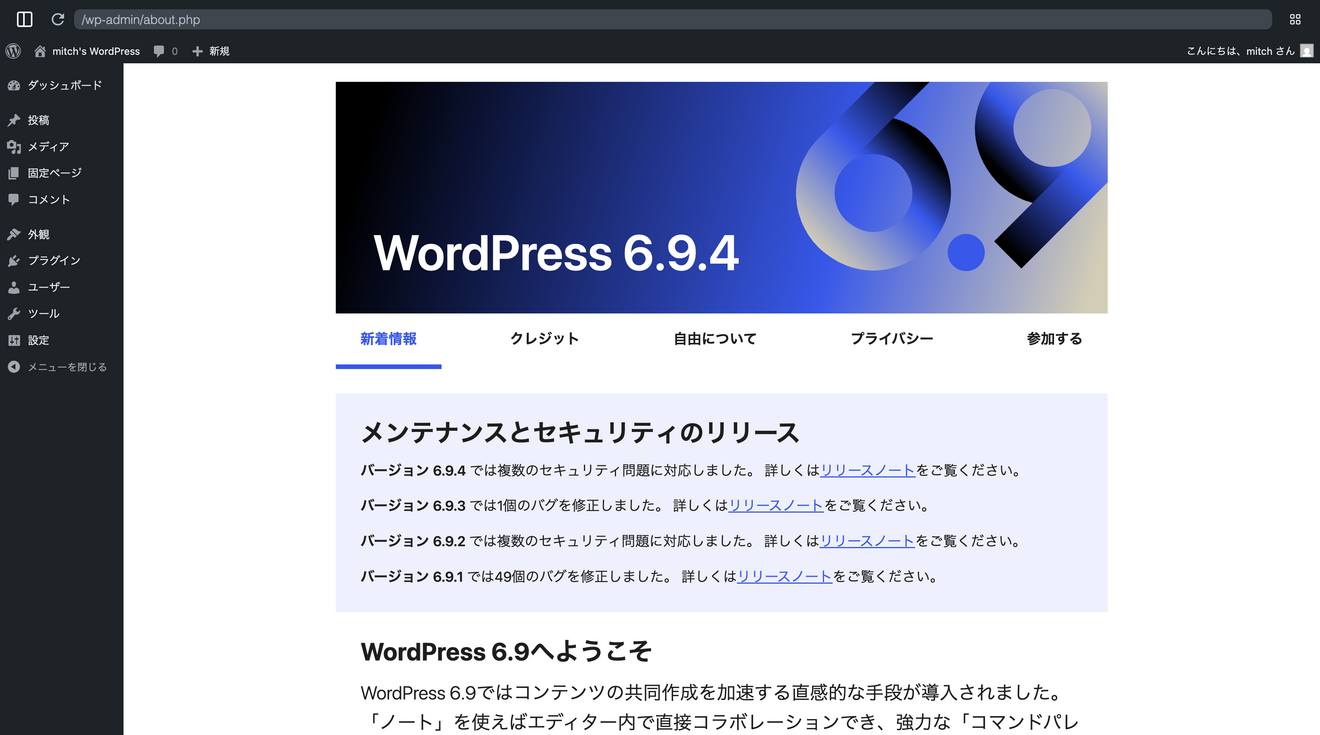Create new content with the 新規 button
The image size is (1320, 735).
[210, 50]
